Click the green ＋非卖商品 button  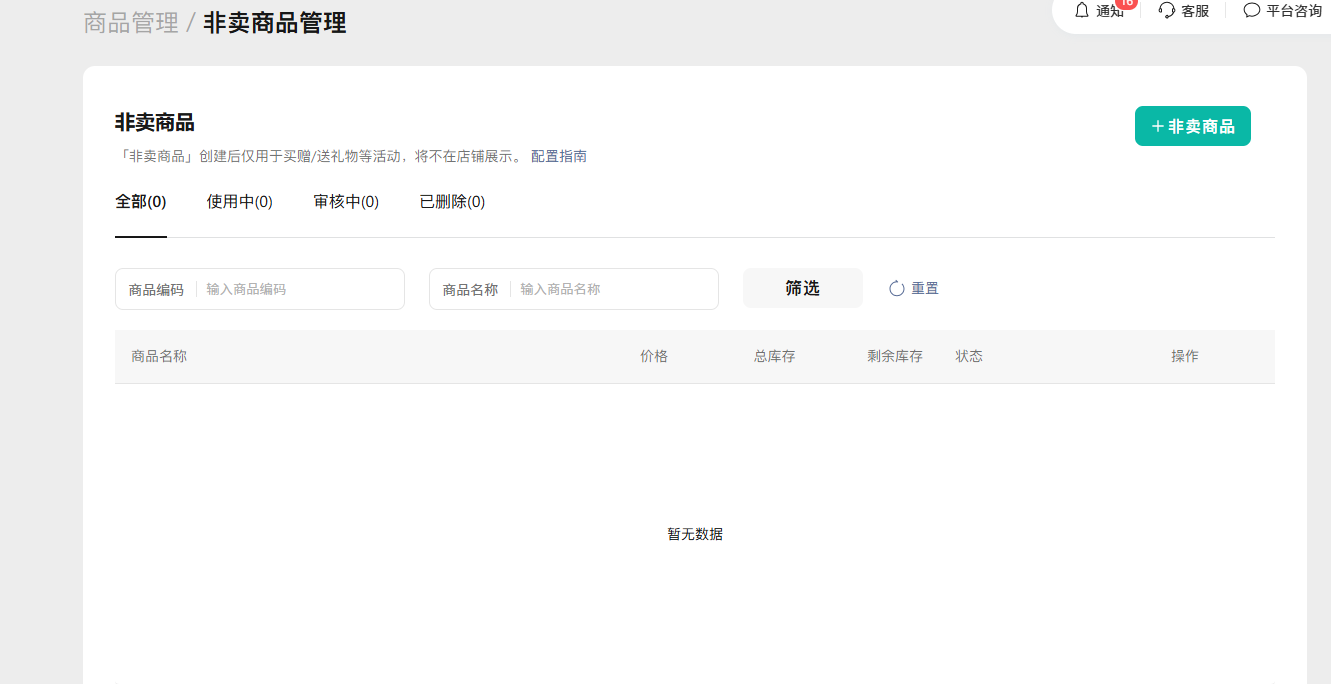click(x=1192, y=126)
